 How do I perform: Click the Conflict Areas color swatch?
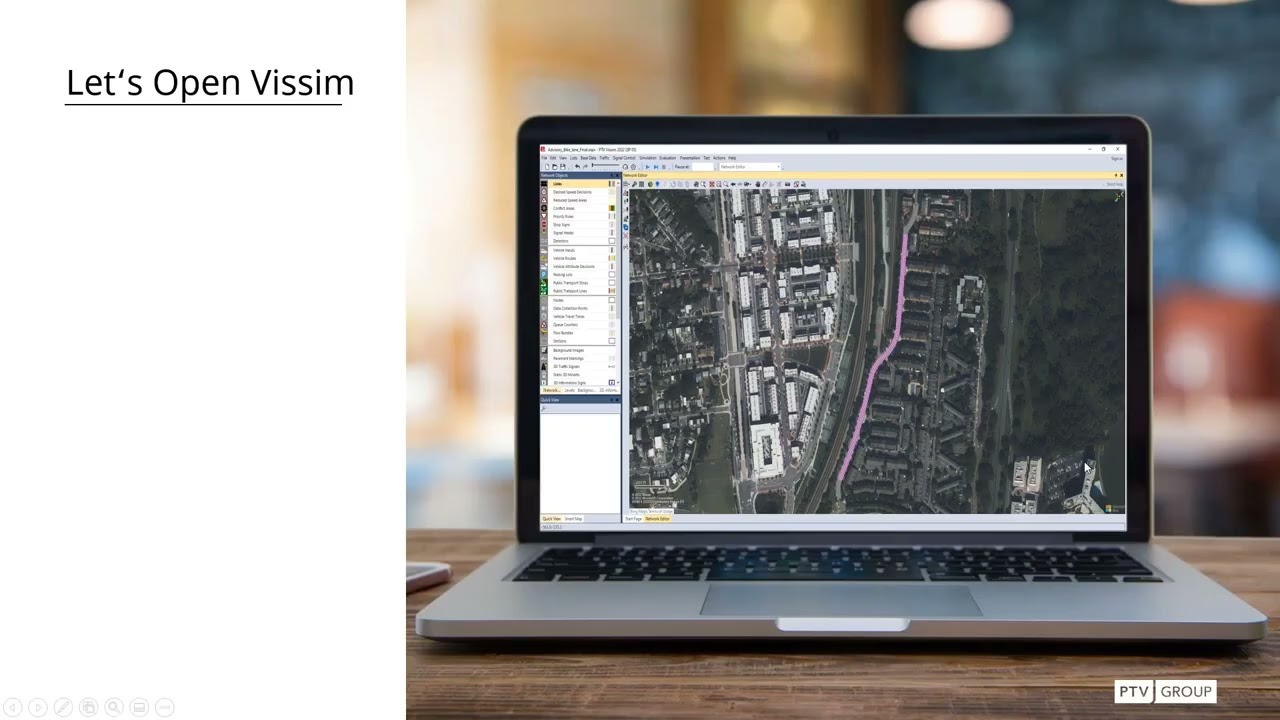tap(612, 208)
